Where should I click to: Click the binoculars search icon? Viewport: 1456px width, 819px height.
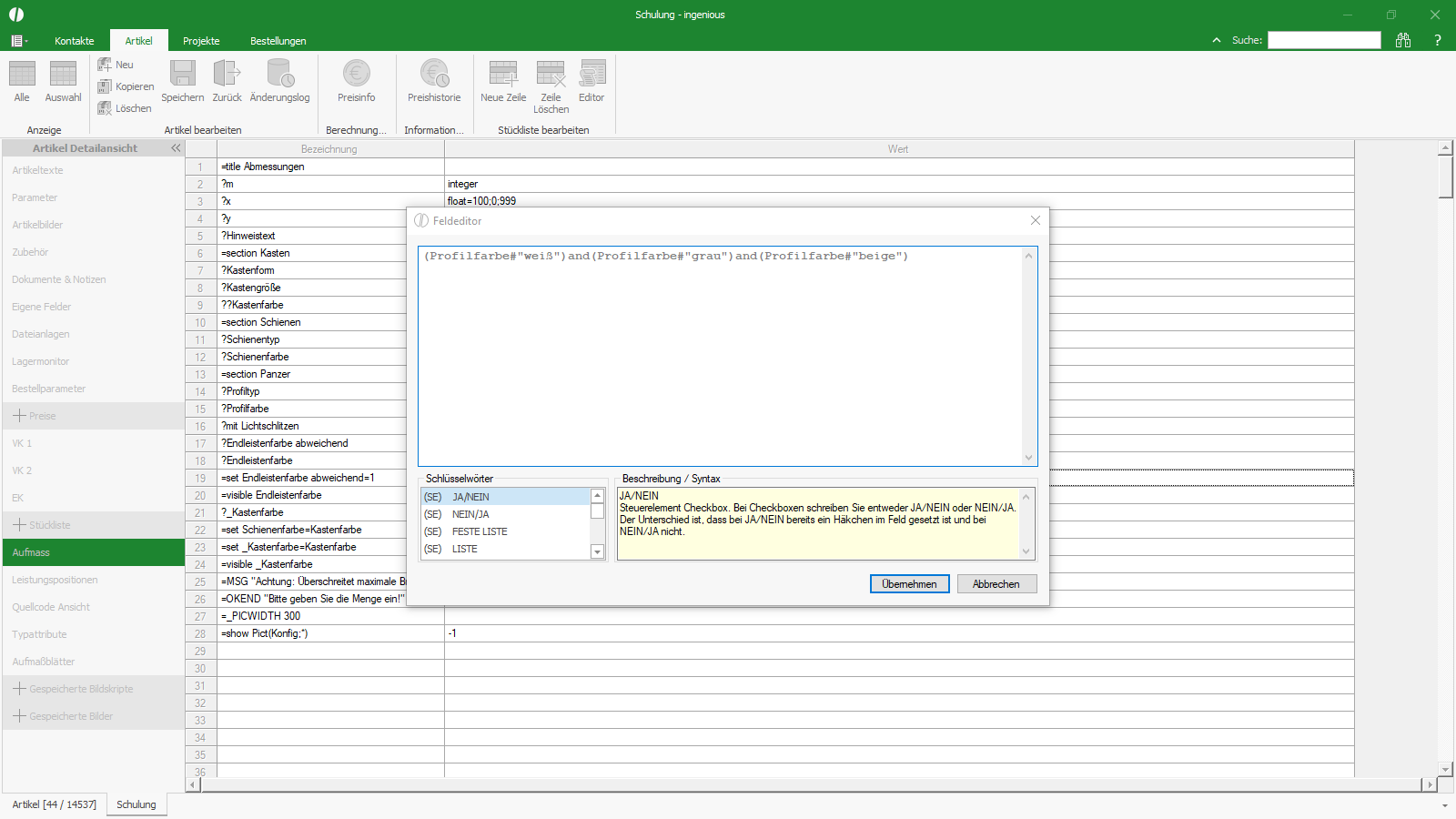click(1403, 40)
